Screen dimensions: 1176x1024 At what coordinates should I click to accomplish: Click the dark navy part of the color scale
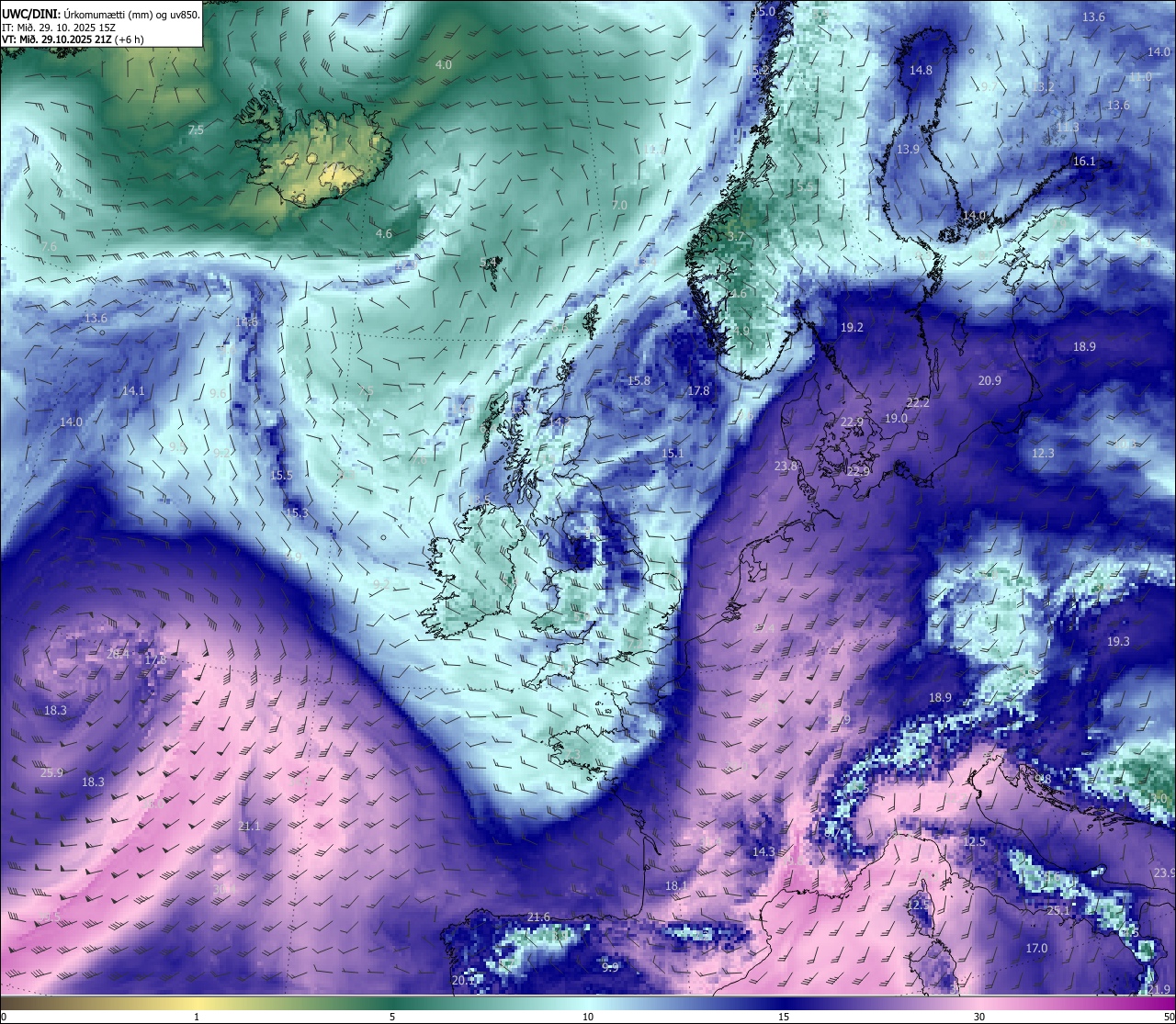pyautogui.click(x=784, y=1003)
